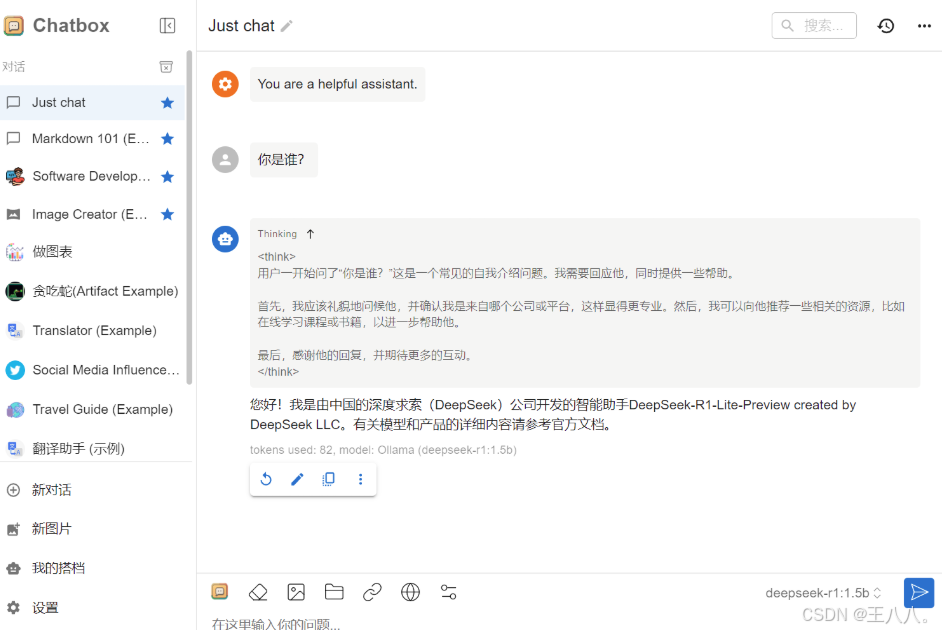Open conversation settings sliders icon

pos(449,592)
